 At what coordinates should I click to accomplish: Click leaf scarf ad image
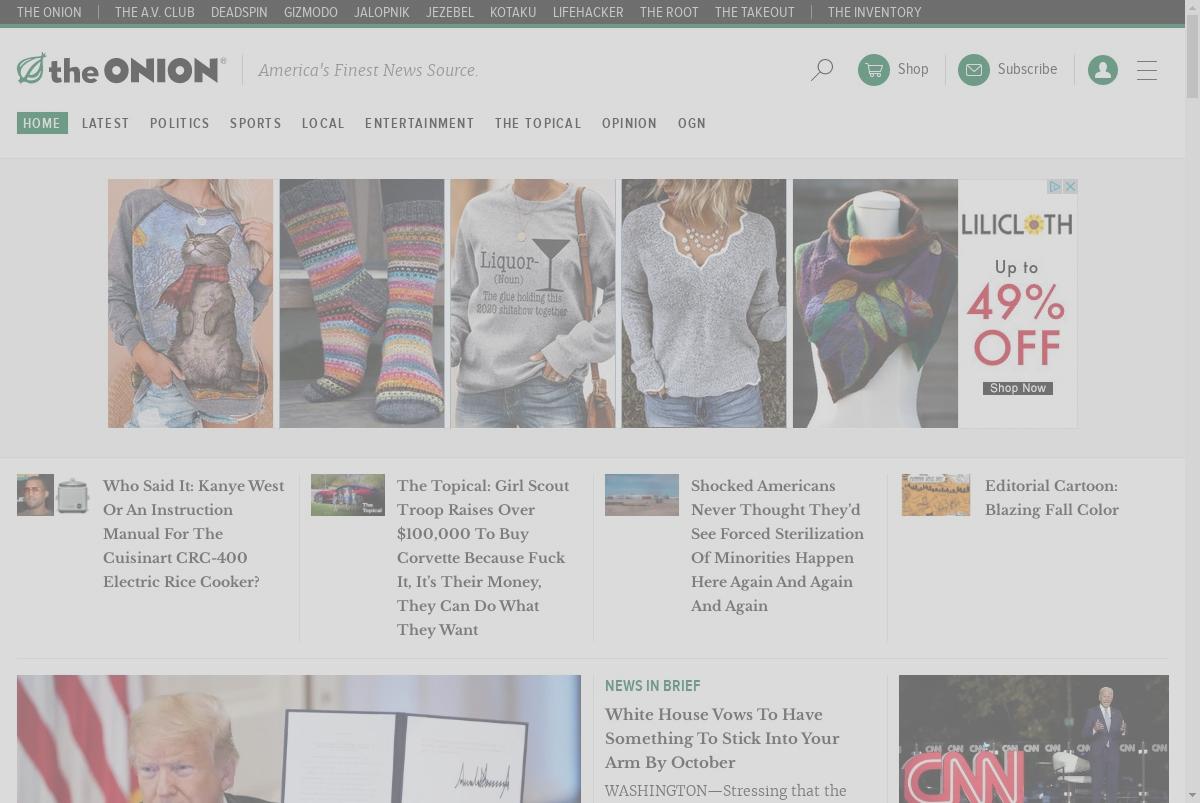click(875, 303)
